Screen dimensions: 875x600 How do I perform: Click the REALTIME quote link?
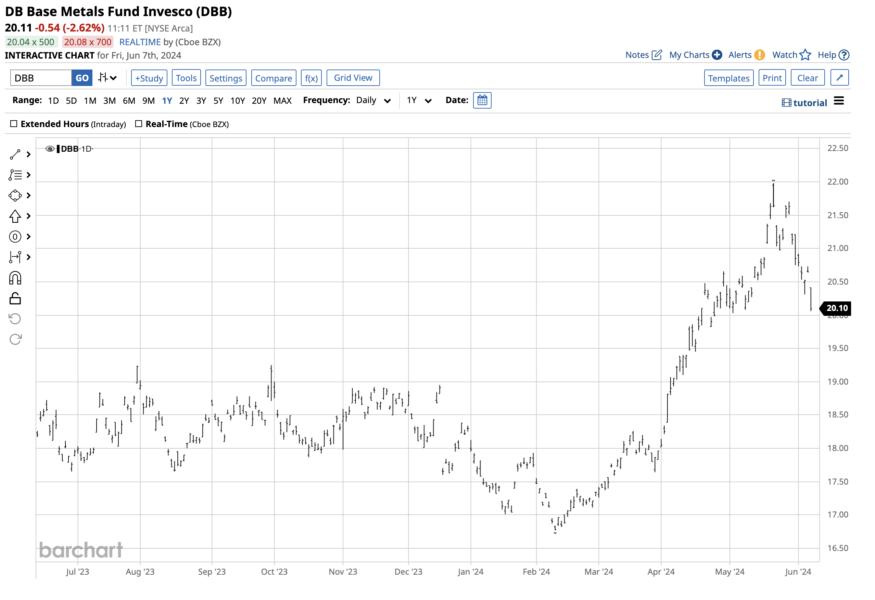(140, 42)
